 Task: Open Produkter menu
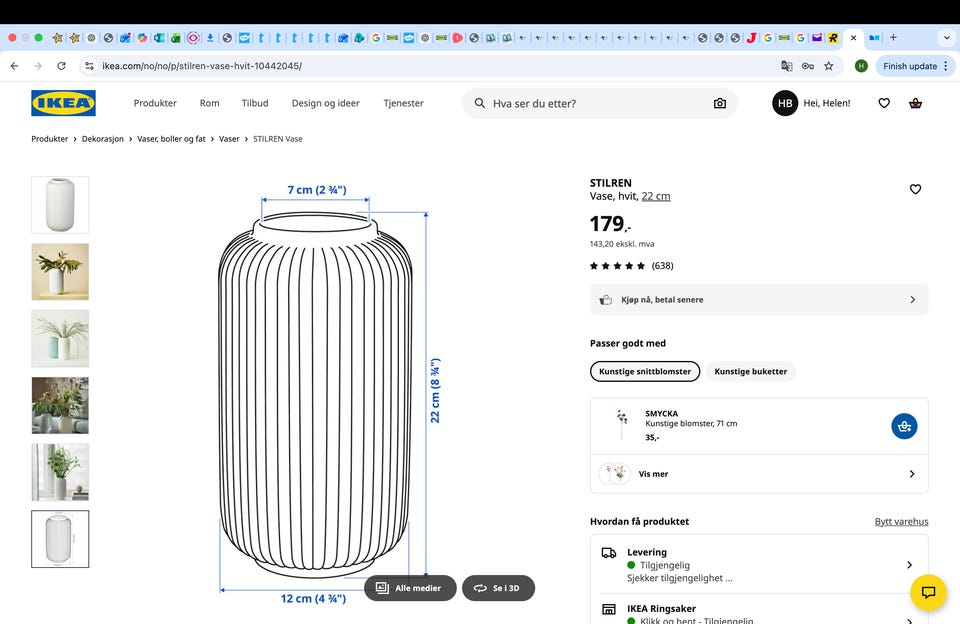click(x=155, y=103)
